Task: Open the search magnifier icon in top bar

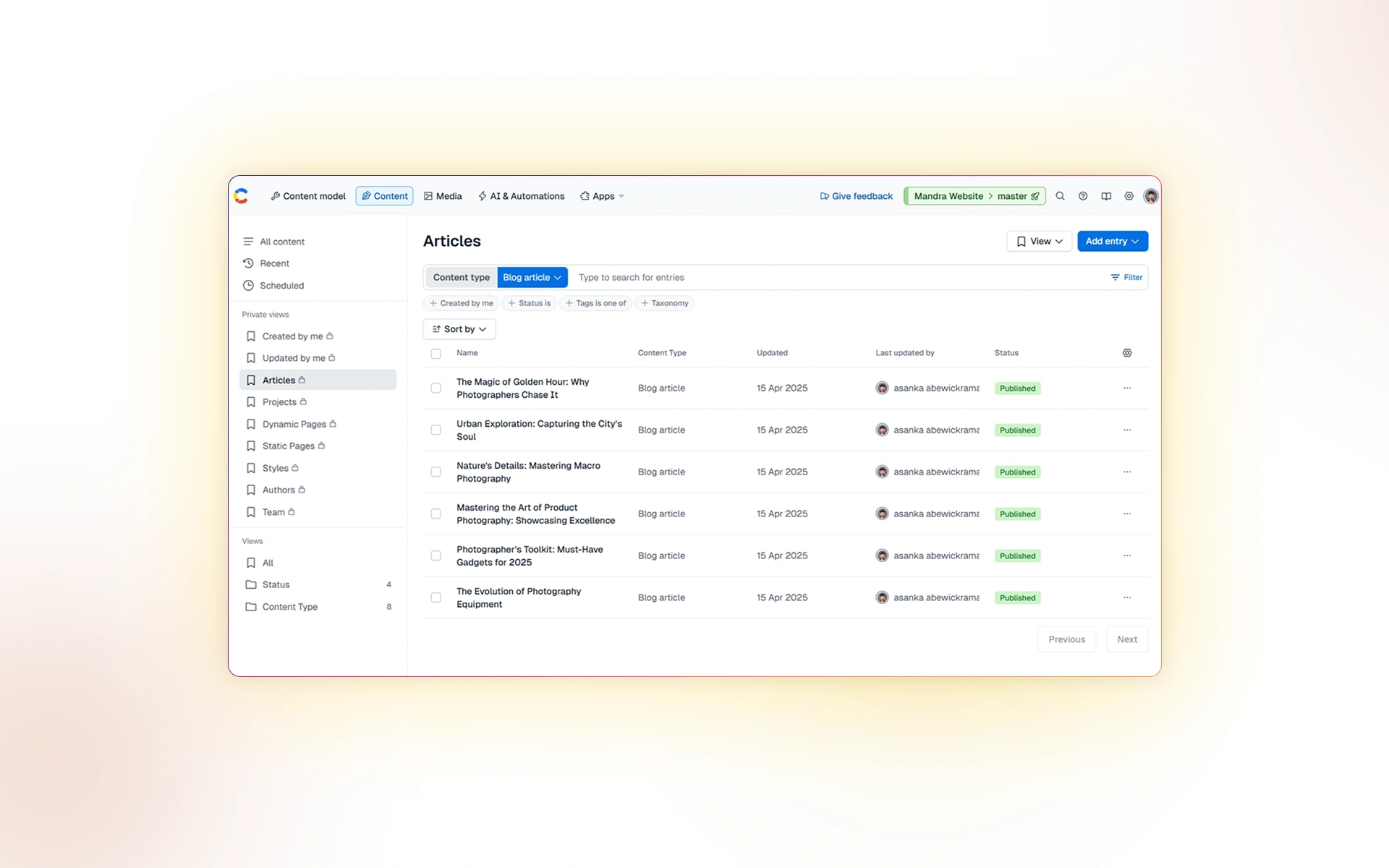Action: point(1060,196)
